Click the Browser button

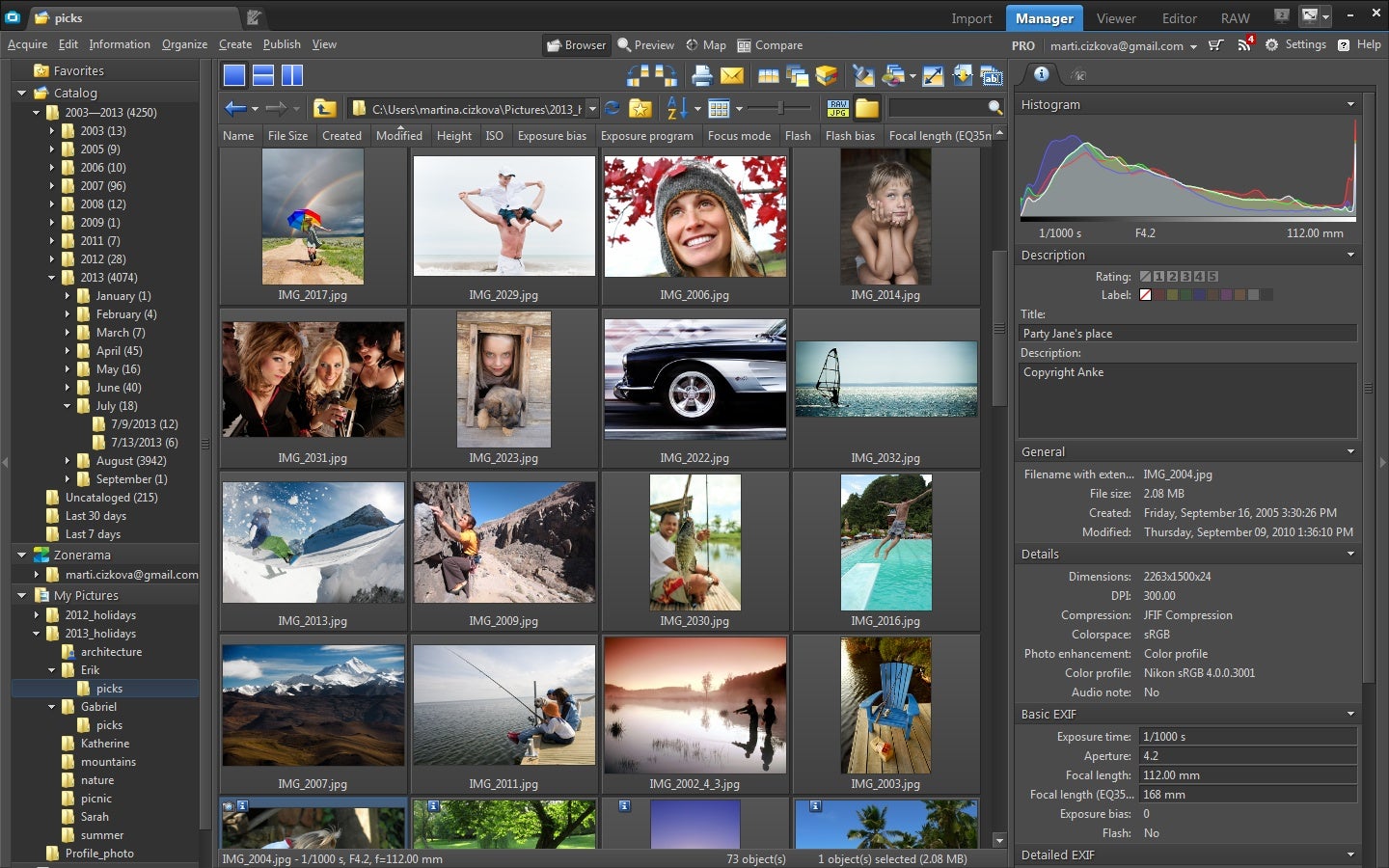[576, 45]
